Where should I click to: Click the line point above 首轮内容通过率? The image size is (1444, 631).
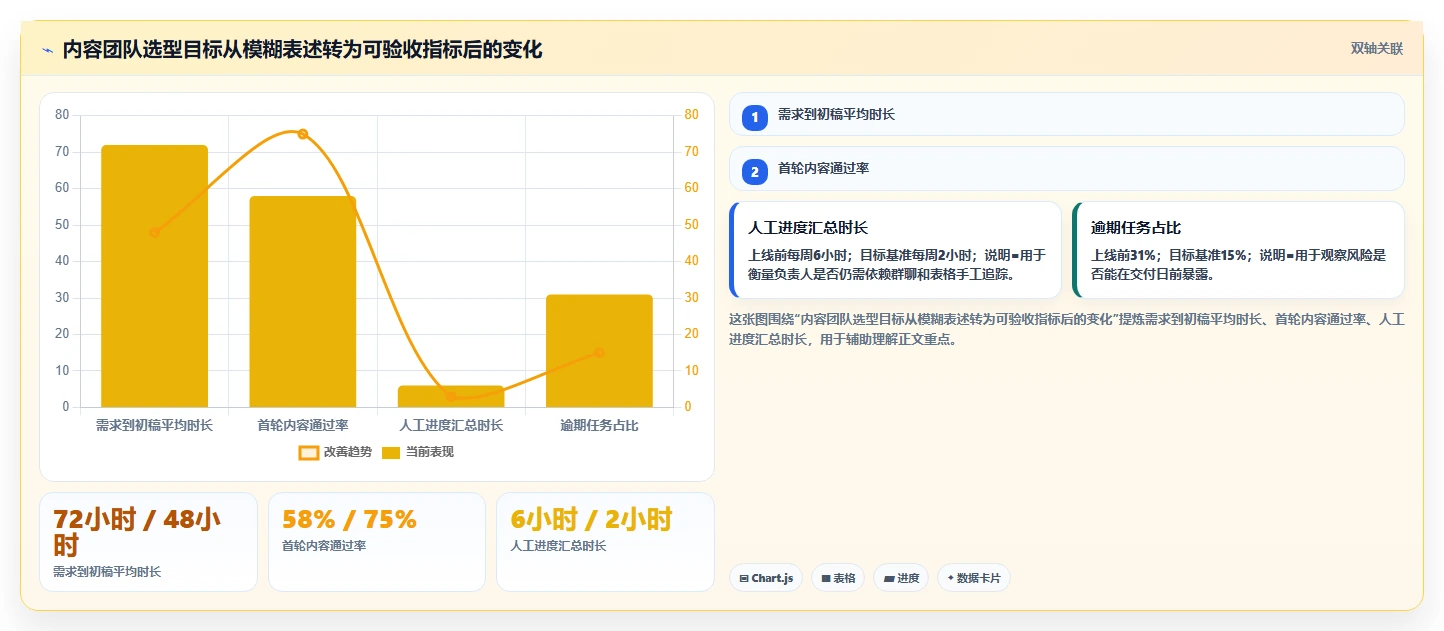point(303,134)
